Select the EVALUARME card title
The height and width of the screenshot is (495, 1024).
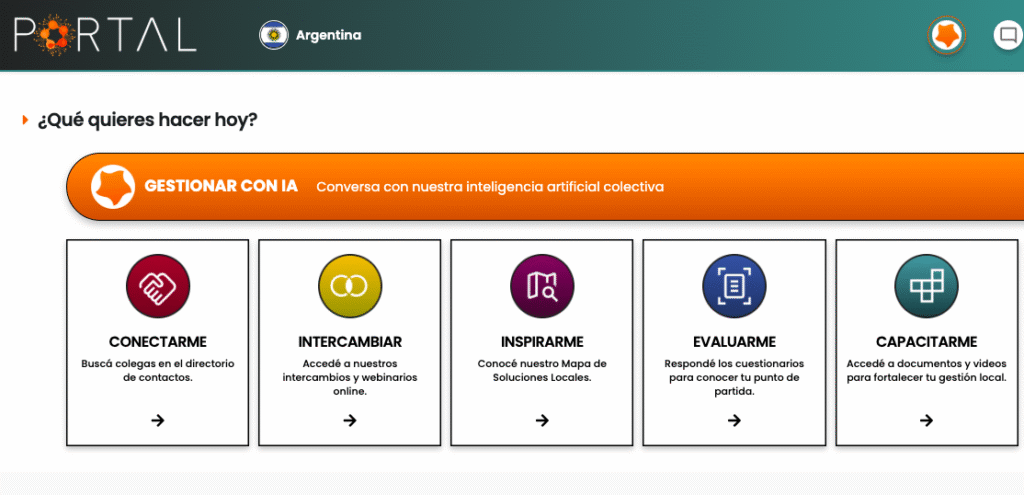tap(734, 342)
